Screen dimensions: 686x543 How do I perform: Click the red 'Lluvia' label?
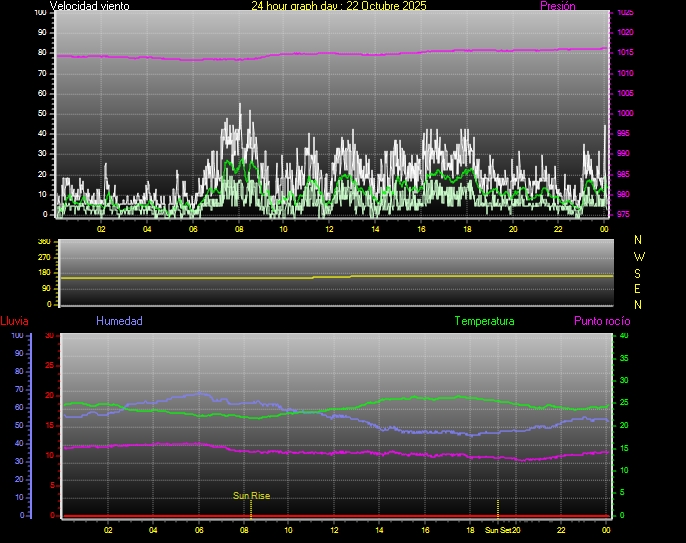coord(14,321)
